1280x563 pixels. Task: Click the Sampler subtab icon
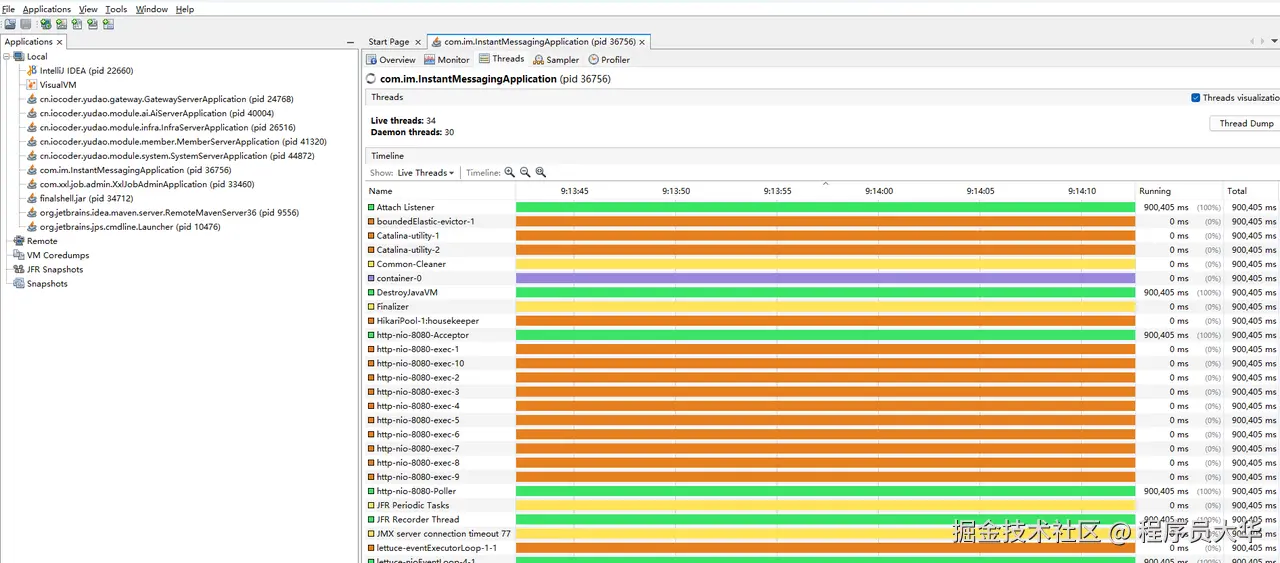(539, 60)
